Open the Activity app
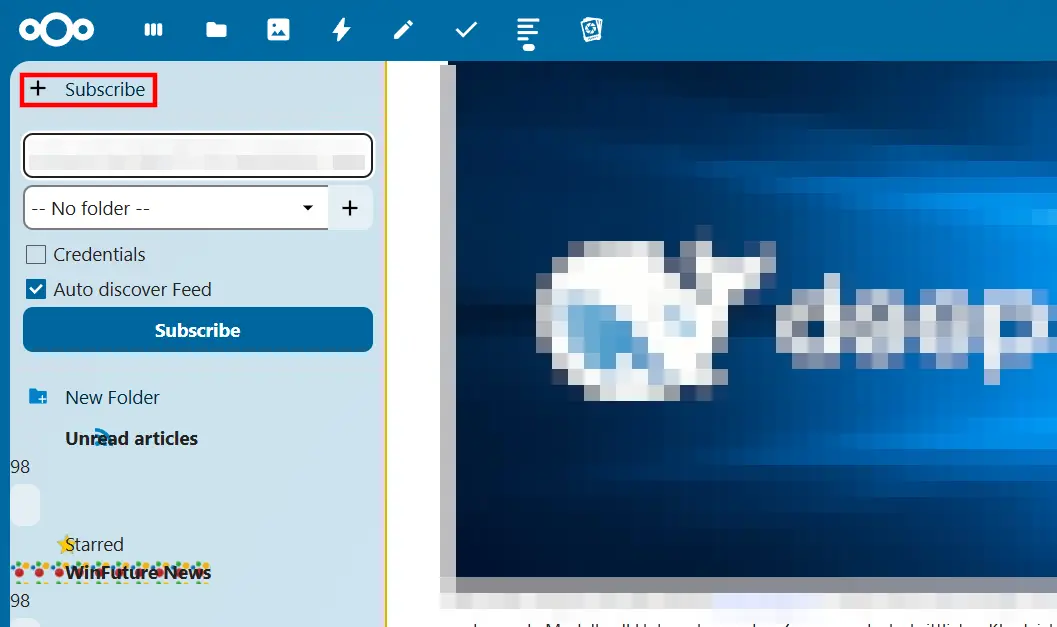Screen dimensions: 1057x627 point(341,30)
